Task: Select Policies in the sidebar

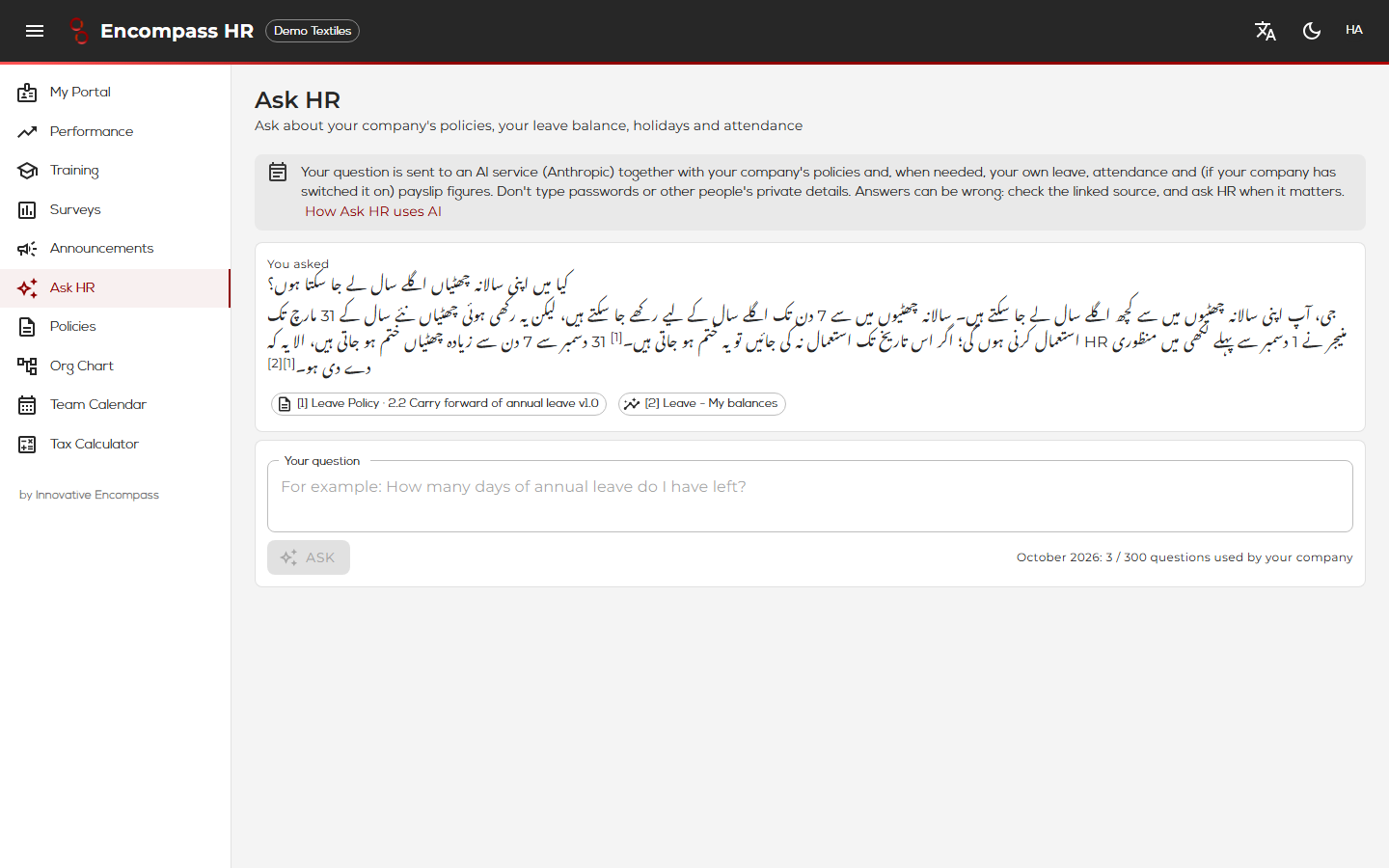Action: tap(115, 326)
